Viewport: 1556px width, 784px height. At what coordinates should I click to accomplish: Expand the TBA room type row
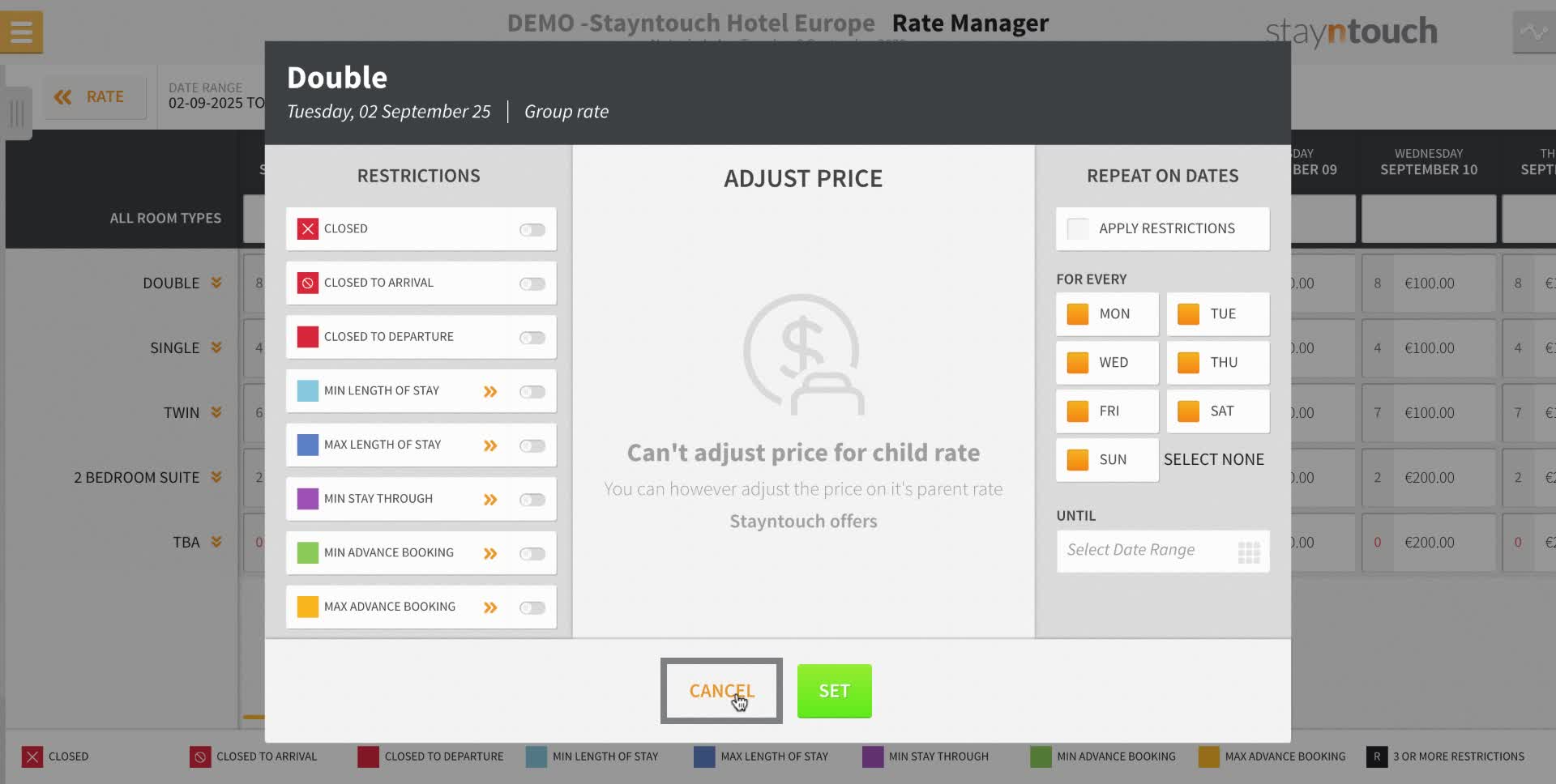216,542
